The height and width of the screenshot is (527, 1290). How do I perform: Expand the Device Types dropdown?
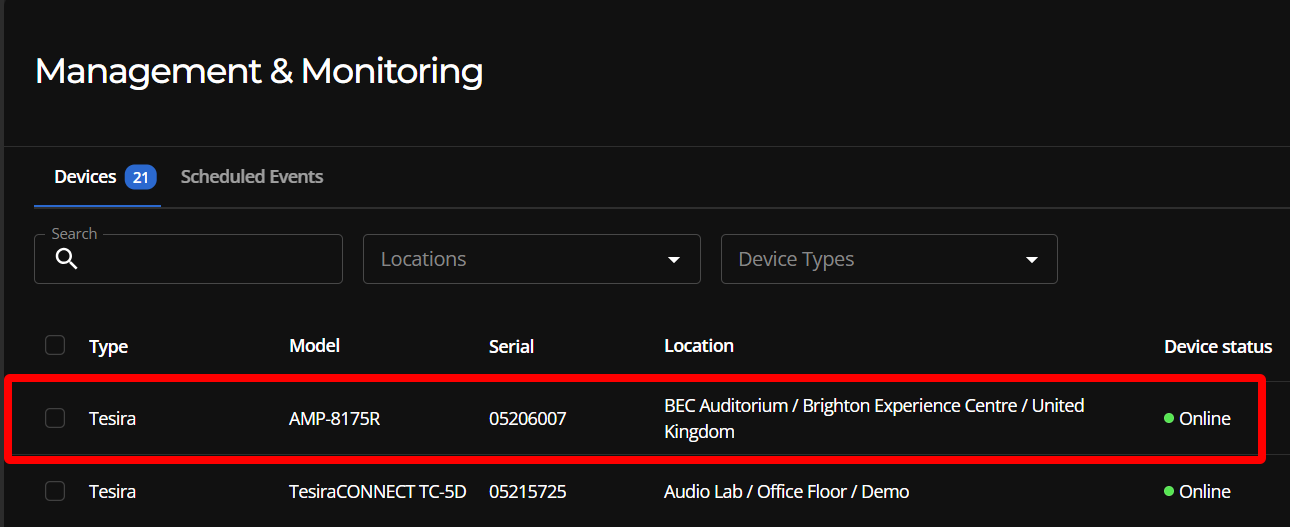tap(888, 259)
